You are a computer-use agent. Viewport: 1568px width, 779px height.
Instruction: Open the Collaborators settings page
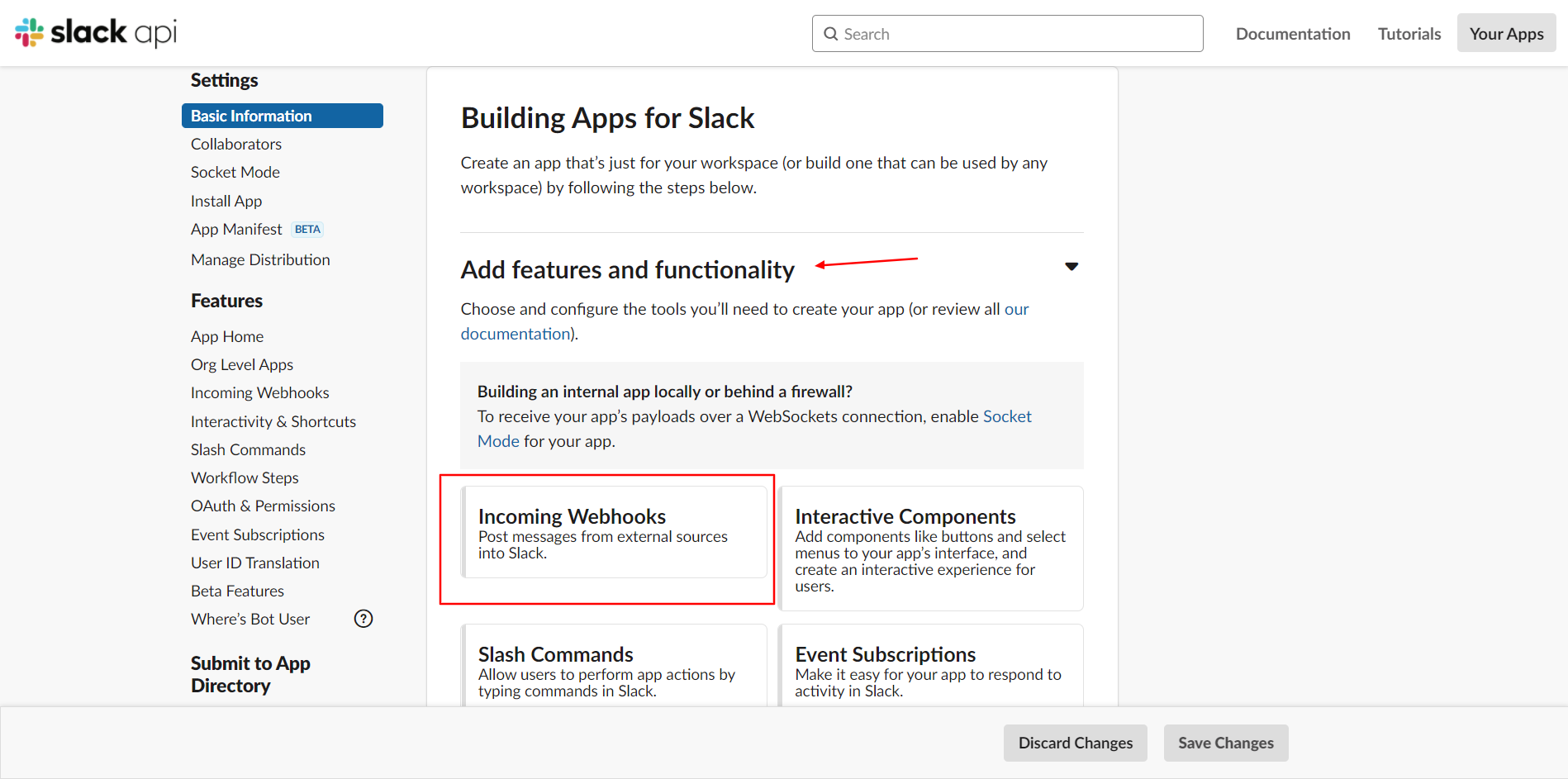[235, 144]
